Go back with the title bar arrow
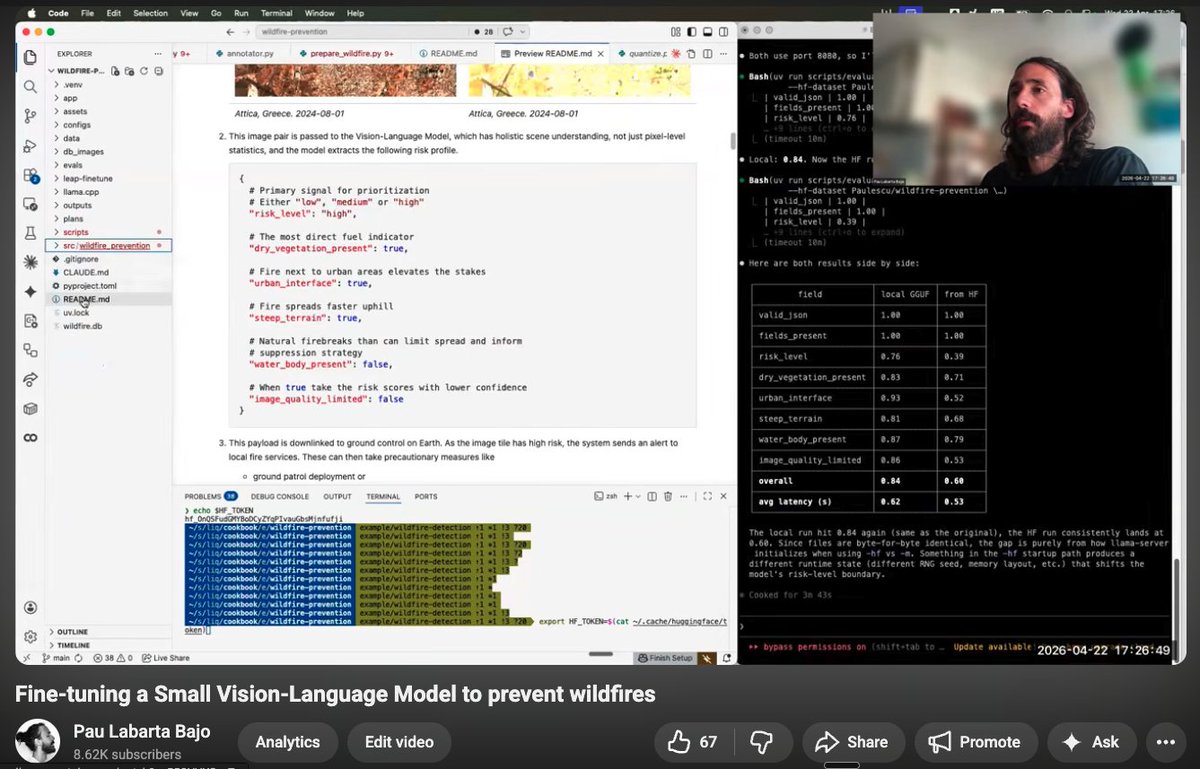The image size is (1200, 769). click(230, 32)
